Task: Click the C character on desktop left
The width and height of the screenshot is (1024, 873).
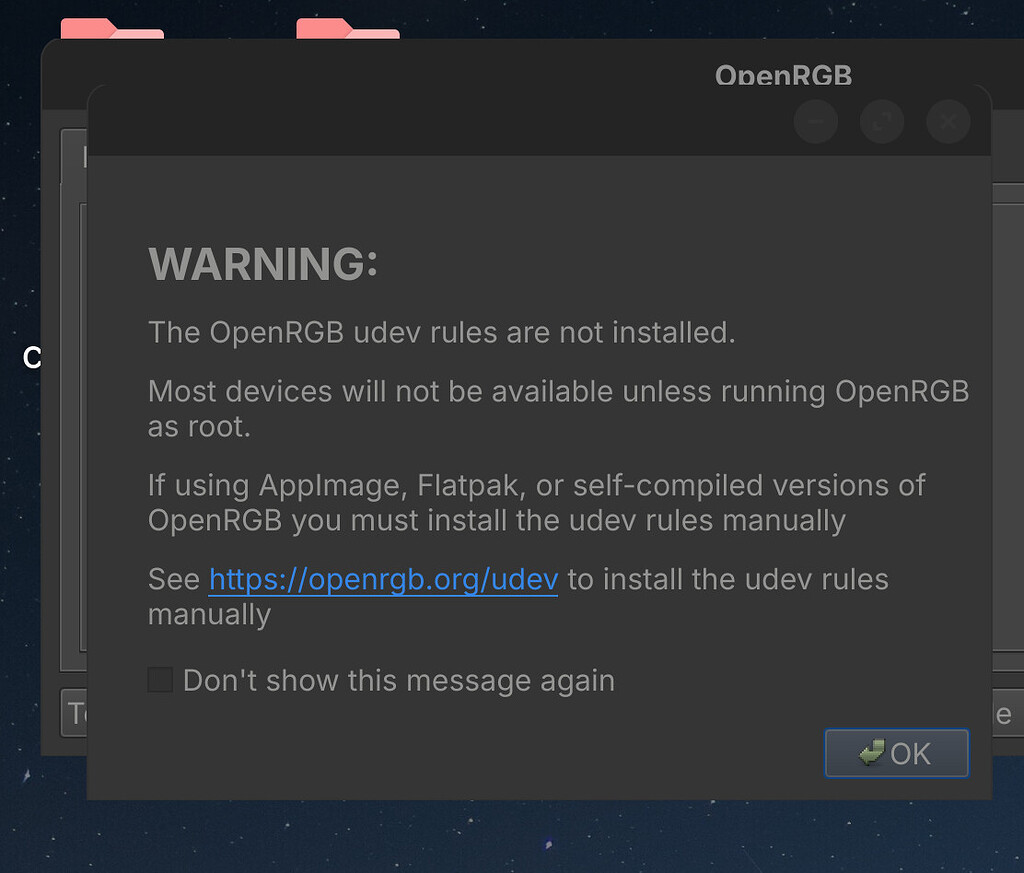Action: (33, 357)
